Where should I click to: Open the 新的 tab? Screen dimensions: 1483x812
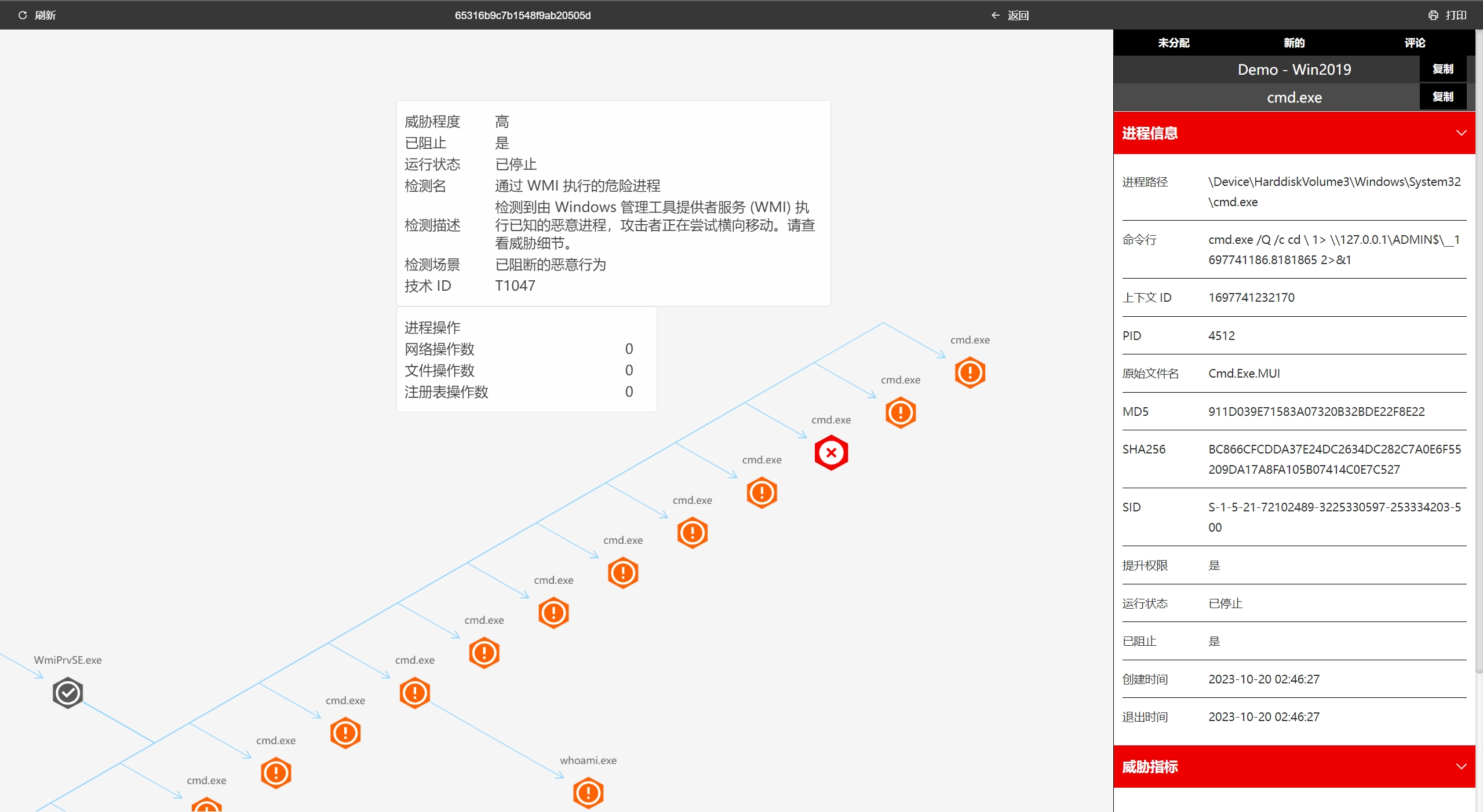click(1293, 43)
